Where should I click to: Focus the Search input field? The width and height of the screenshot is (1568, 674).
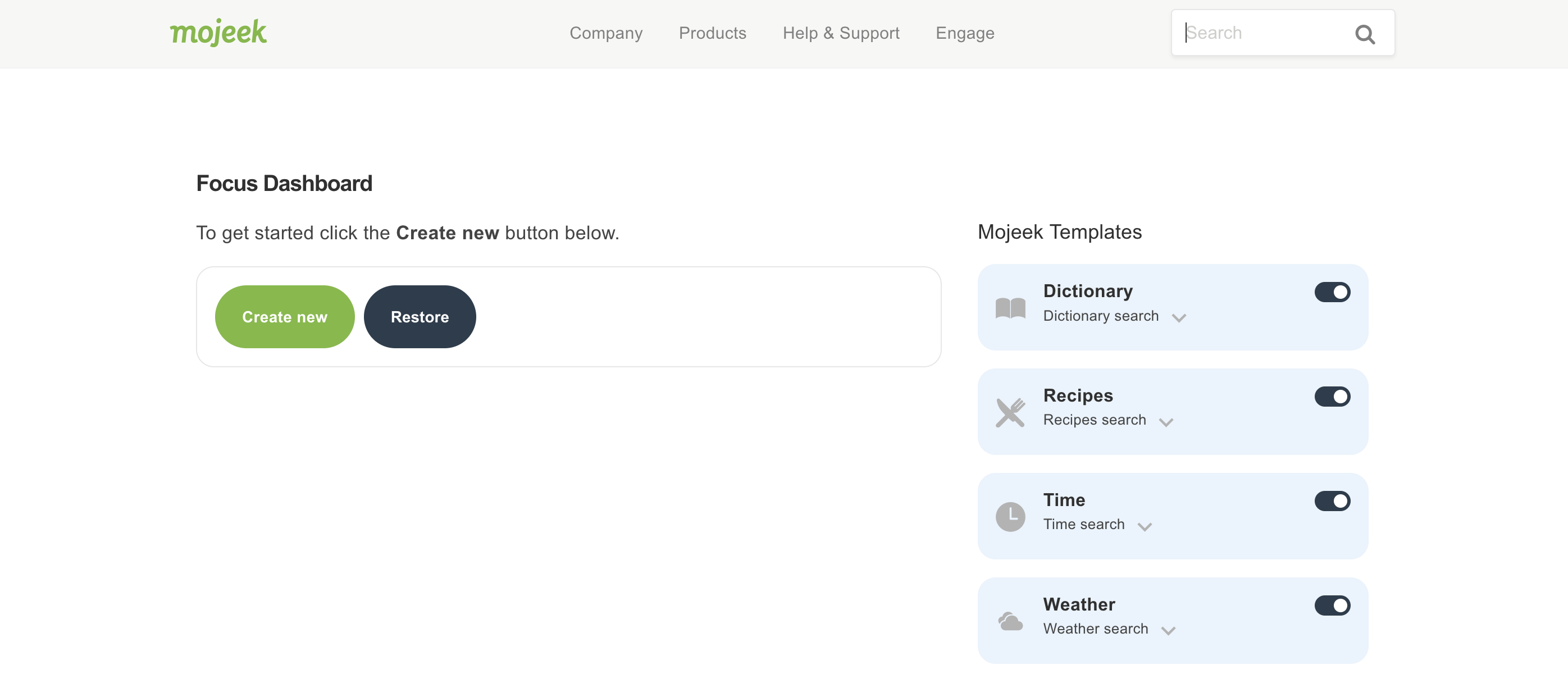tap(1260, 33)
